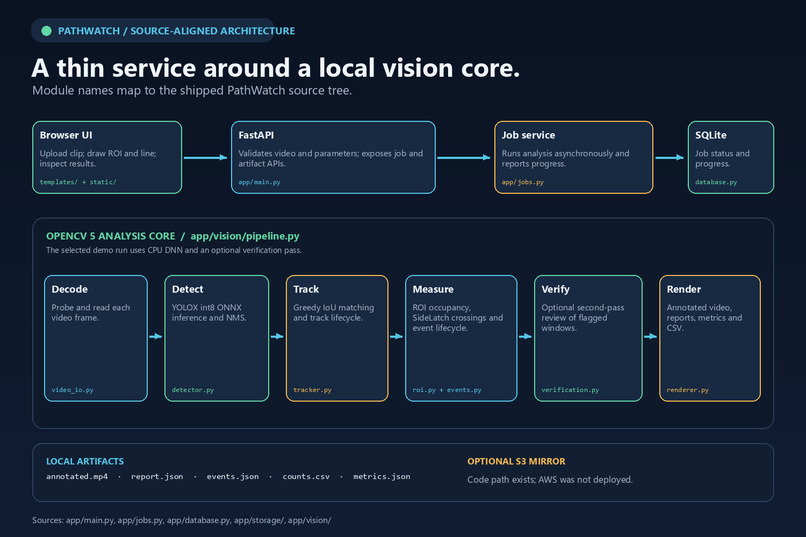Click the report.json artifact name
This screenshot has height=537, width=806.
(157, 476)
